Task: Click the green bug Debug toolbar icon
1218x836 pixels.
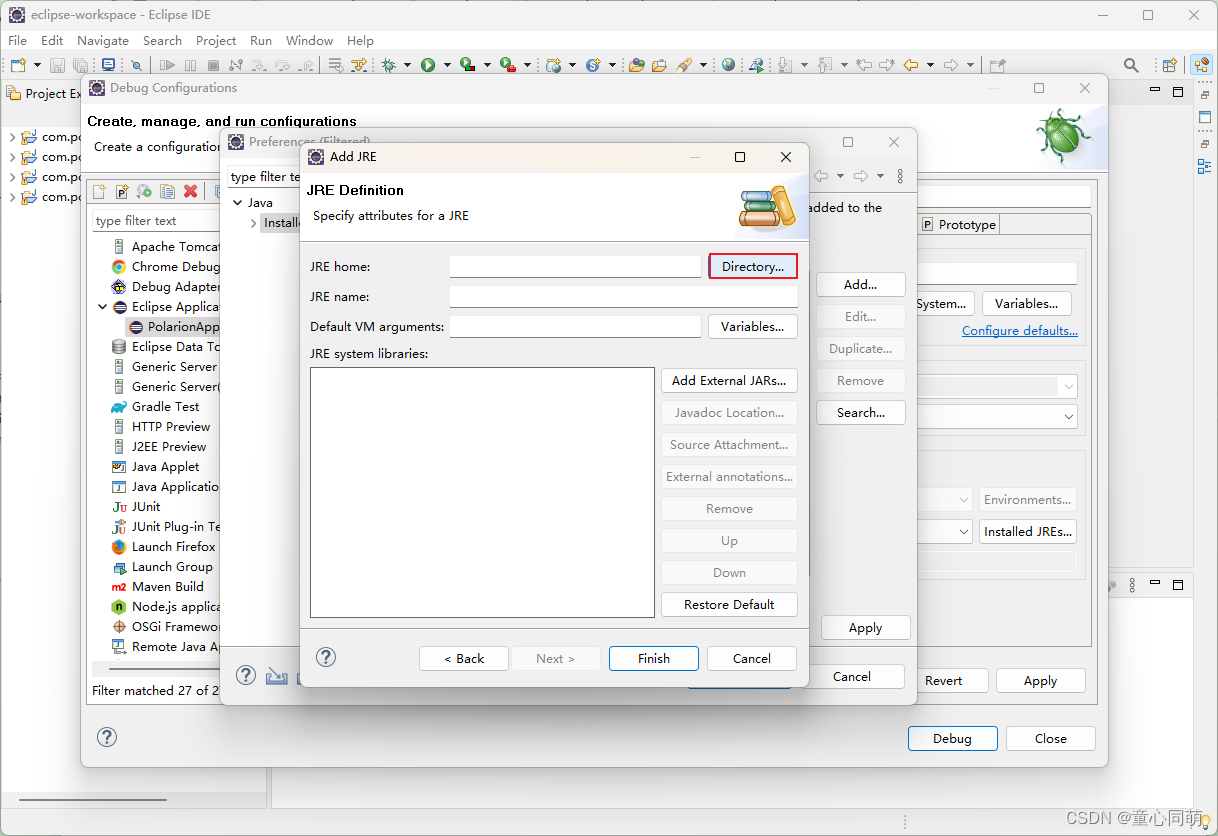Action: point(388,65)
